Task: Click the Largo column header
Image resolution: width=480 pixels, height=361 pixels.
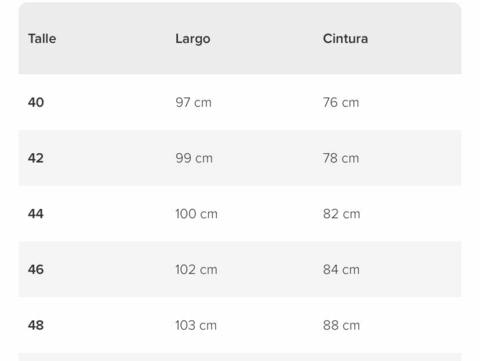Action: 193,39
